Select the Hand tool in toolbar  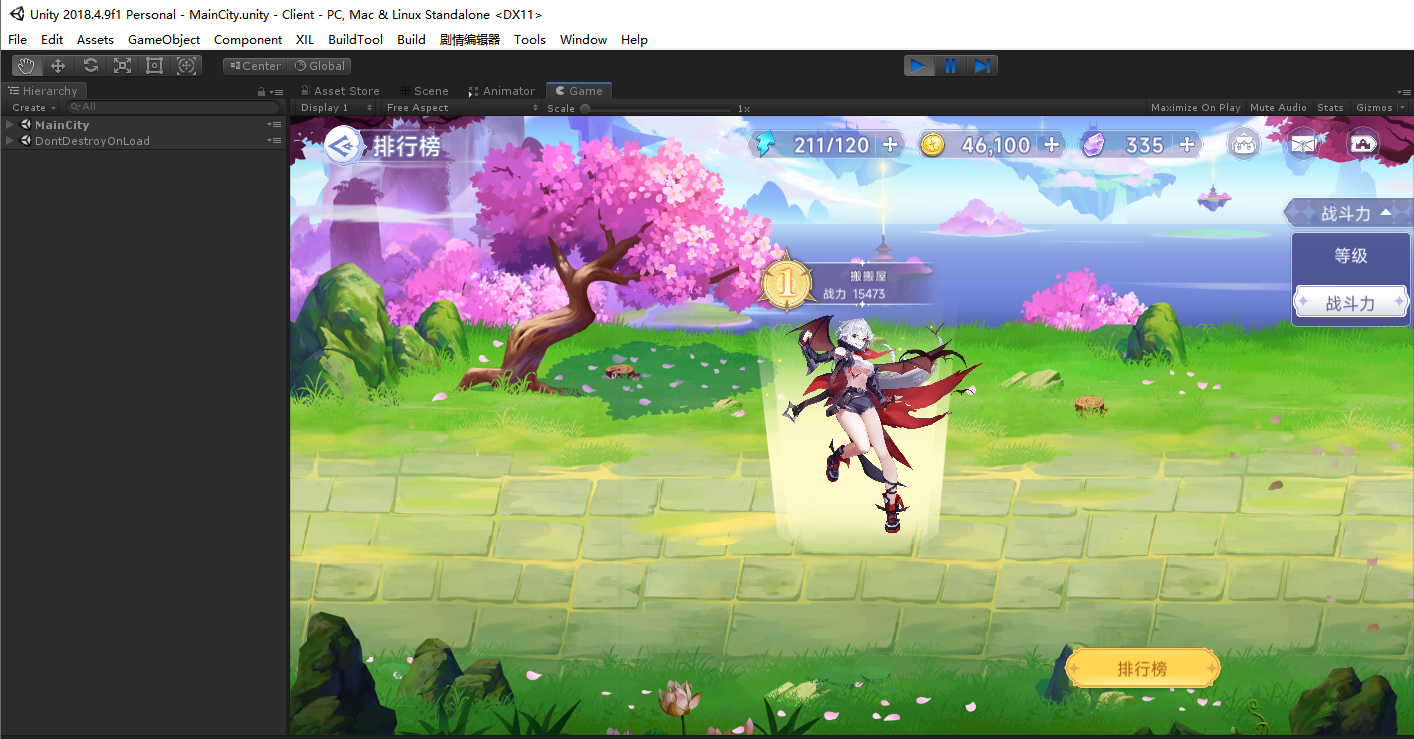[27, 66]
